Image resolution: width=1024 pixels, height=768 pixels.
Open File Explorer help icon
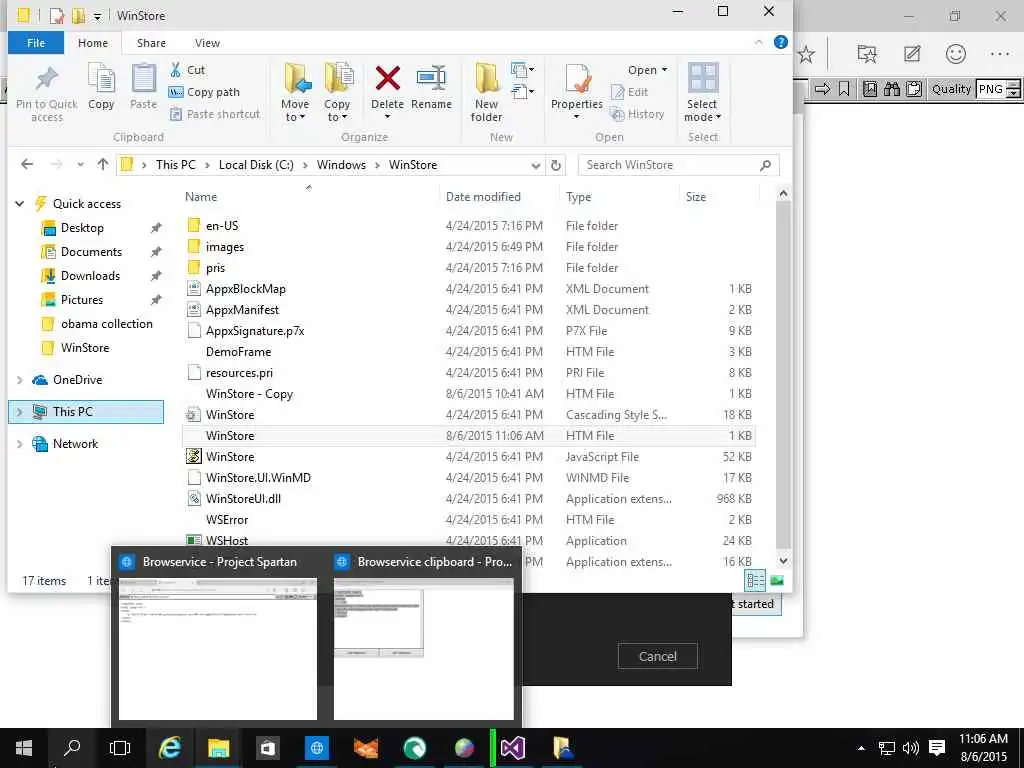780,42
